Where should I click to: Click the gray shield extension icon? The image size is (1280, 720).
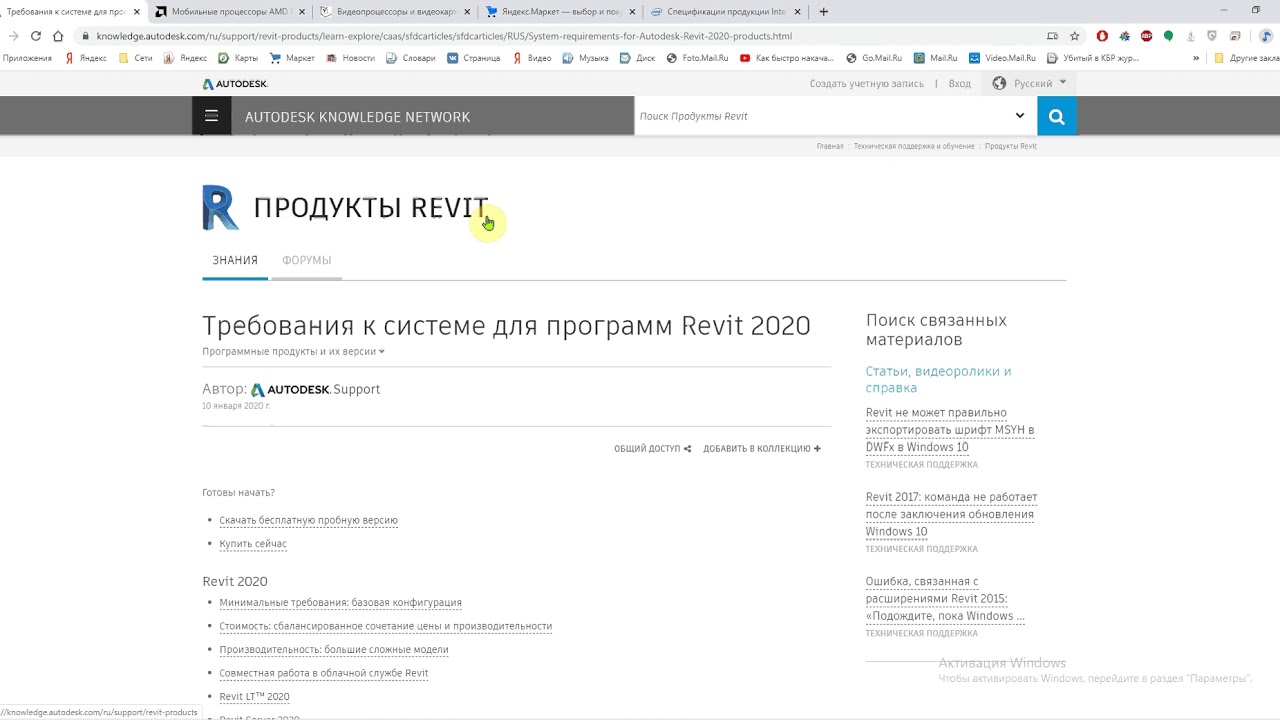[1212, 36]
